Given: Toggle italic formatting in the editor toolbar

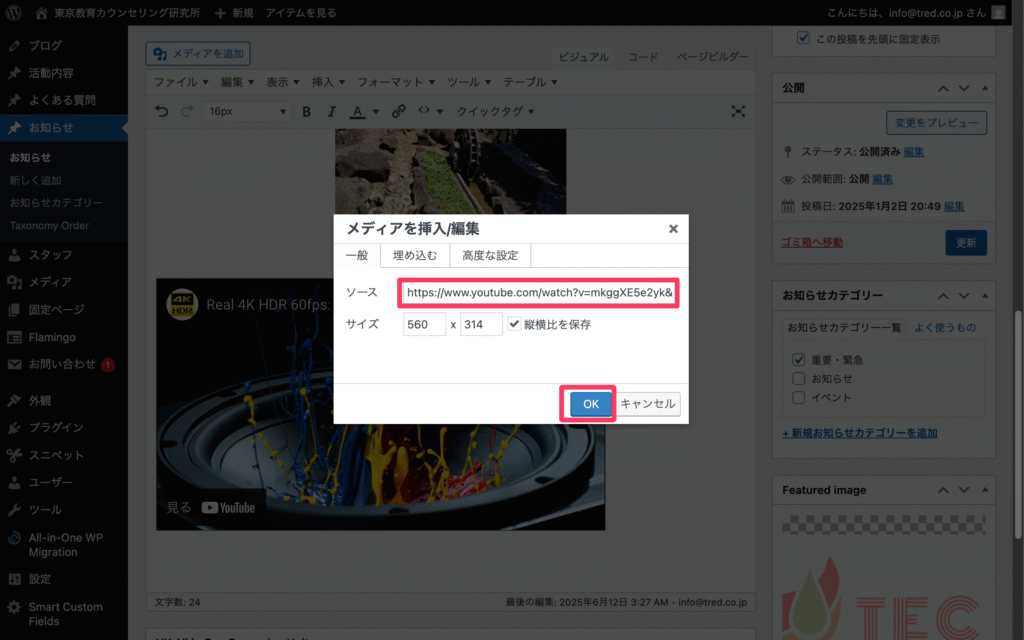Looking at the screenshot, I should click(x=331, y=111).
